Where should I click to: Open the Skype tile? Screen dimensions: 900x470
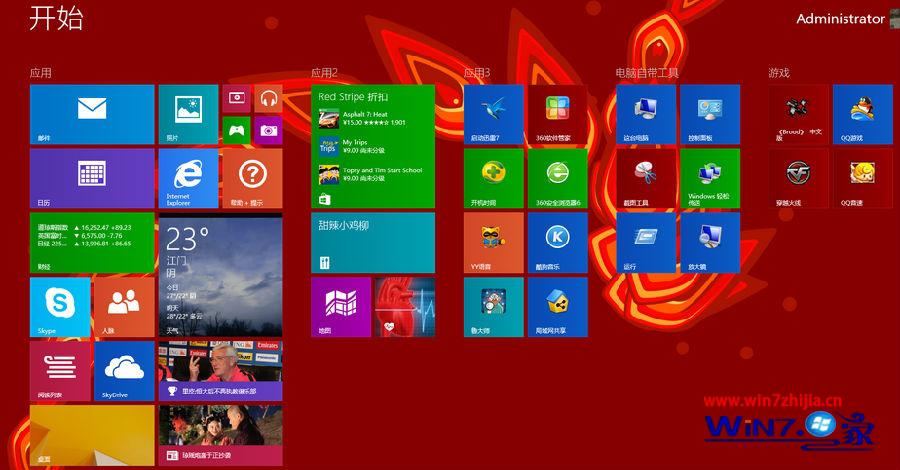(60, 306)
